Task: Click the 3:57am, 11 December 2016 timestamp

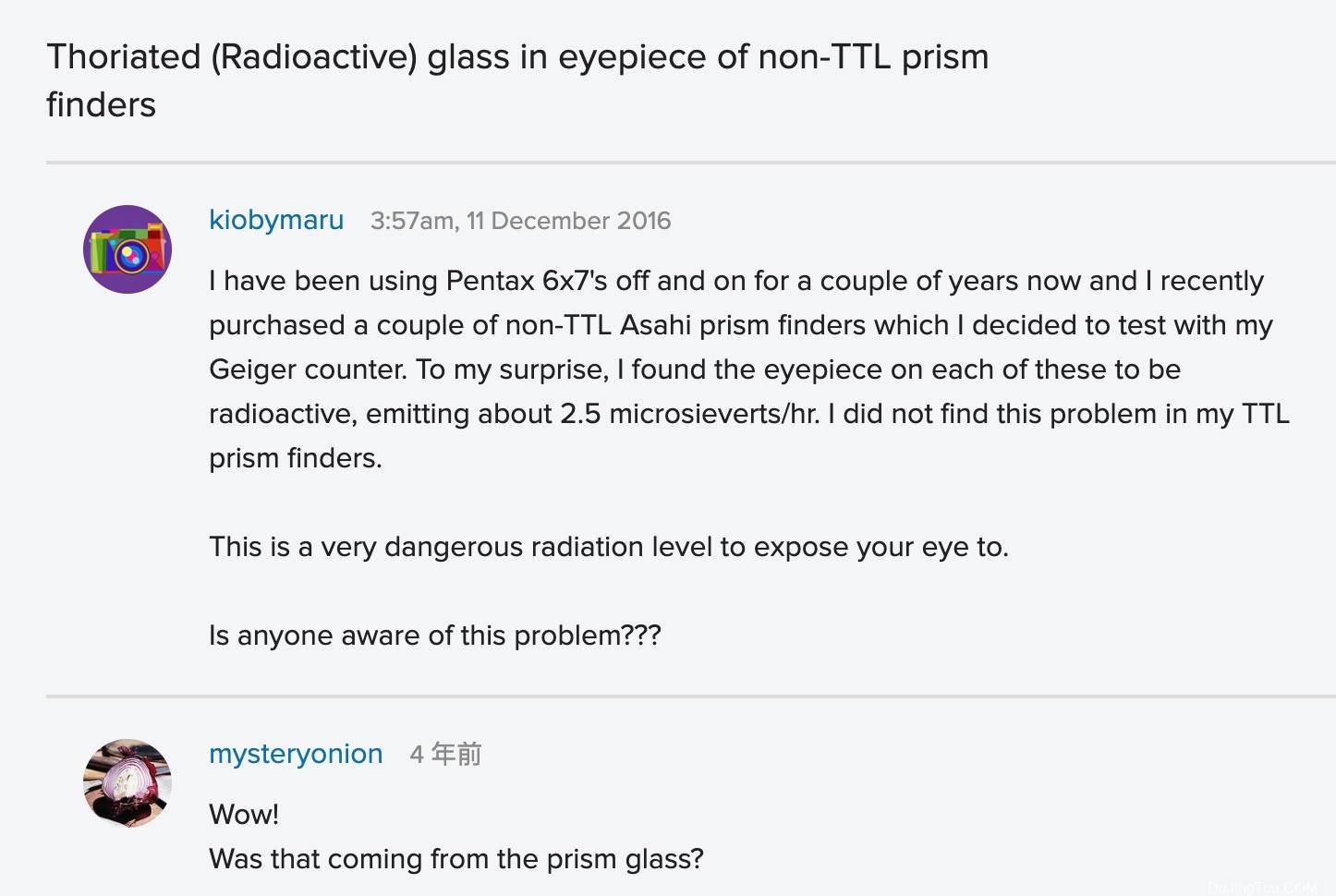Action: click(x=520, y=221)
